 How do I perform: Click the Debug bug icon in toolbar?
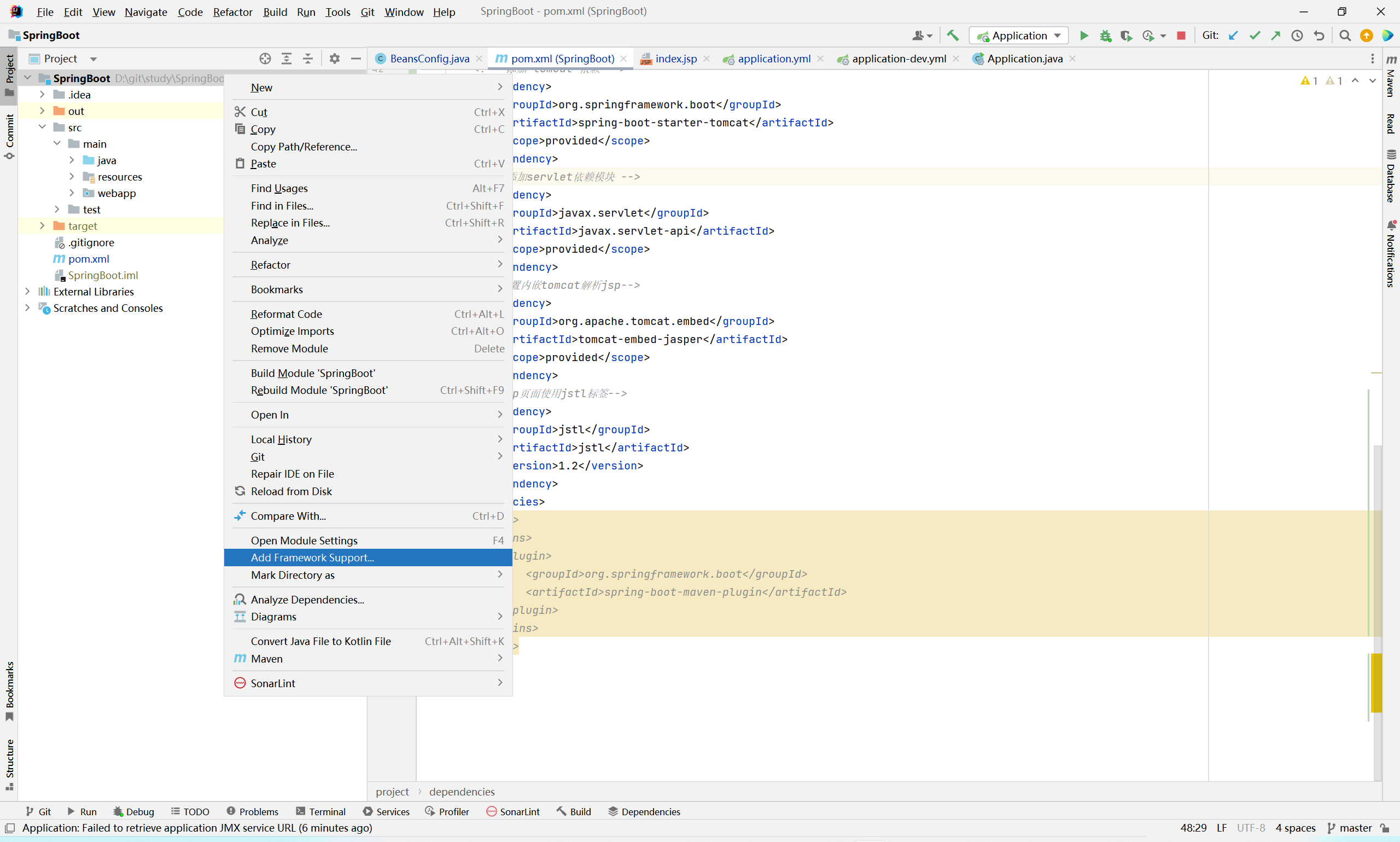1105,36
